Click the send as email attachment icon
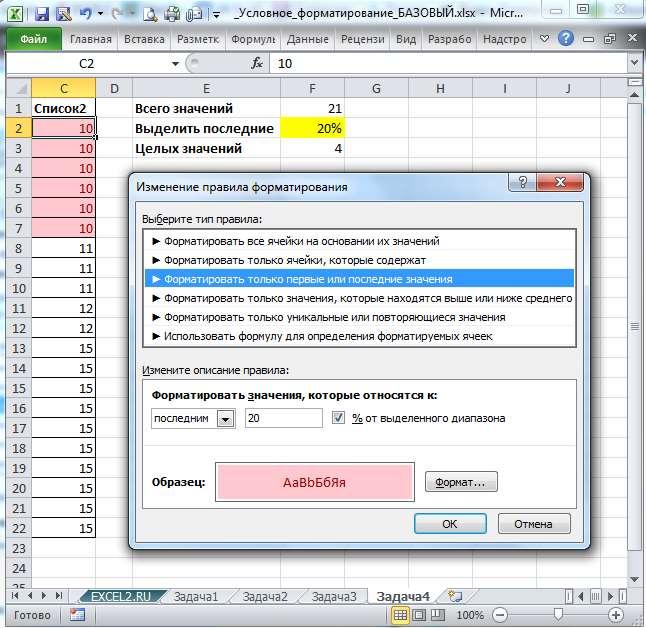The width and height of the screenshot is (646, 628). (194, 14)
